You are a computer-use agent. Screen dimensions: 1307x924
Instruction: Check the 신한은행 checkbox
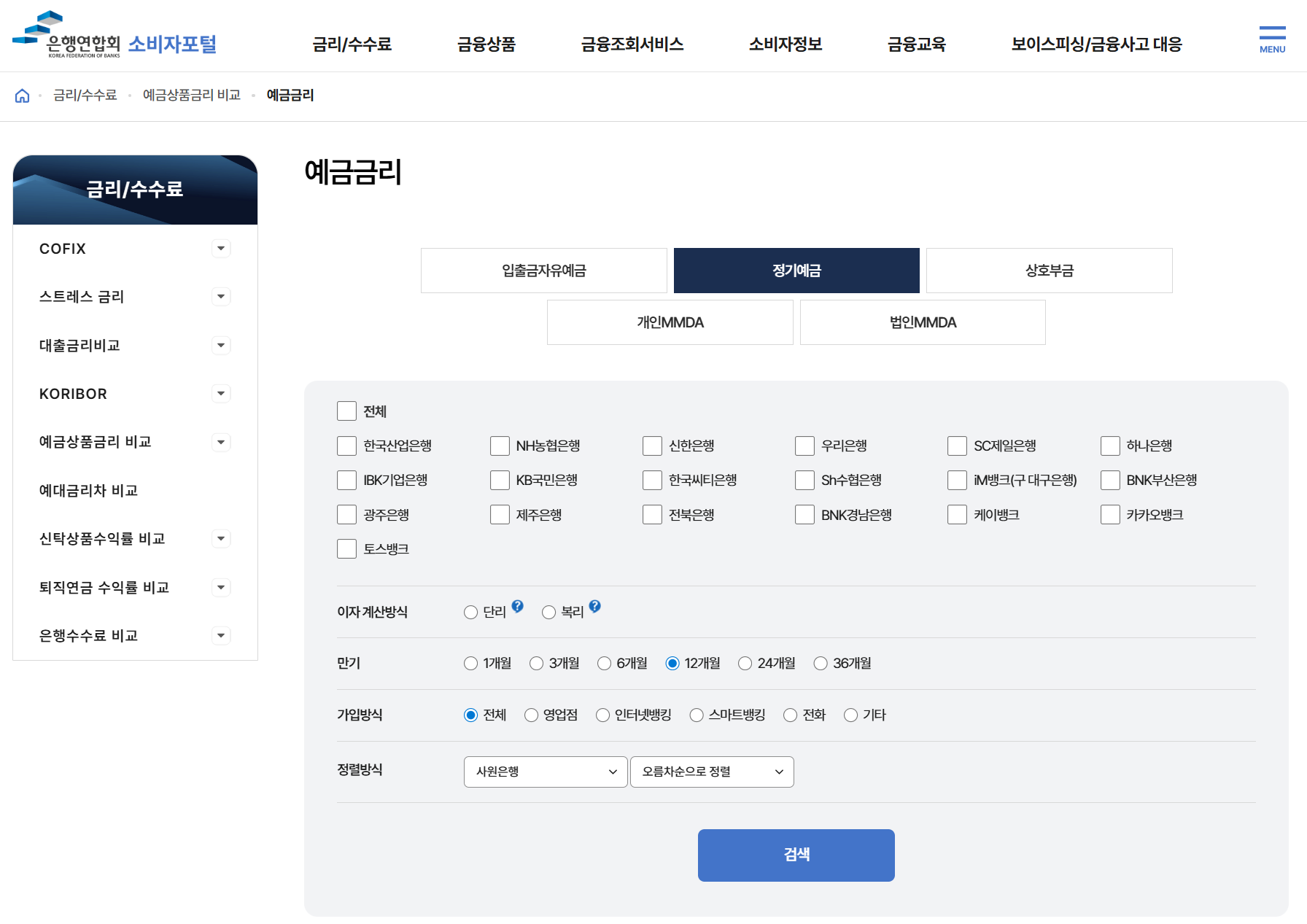click(x=652, y=446)
